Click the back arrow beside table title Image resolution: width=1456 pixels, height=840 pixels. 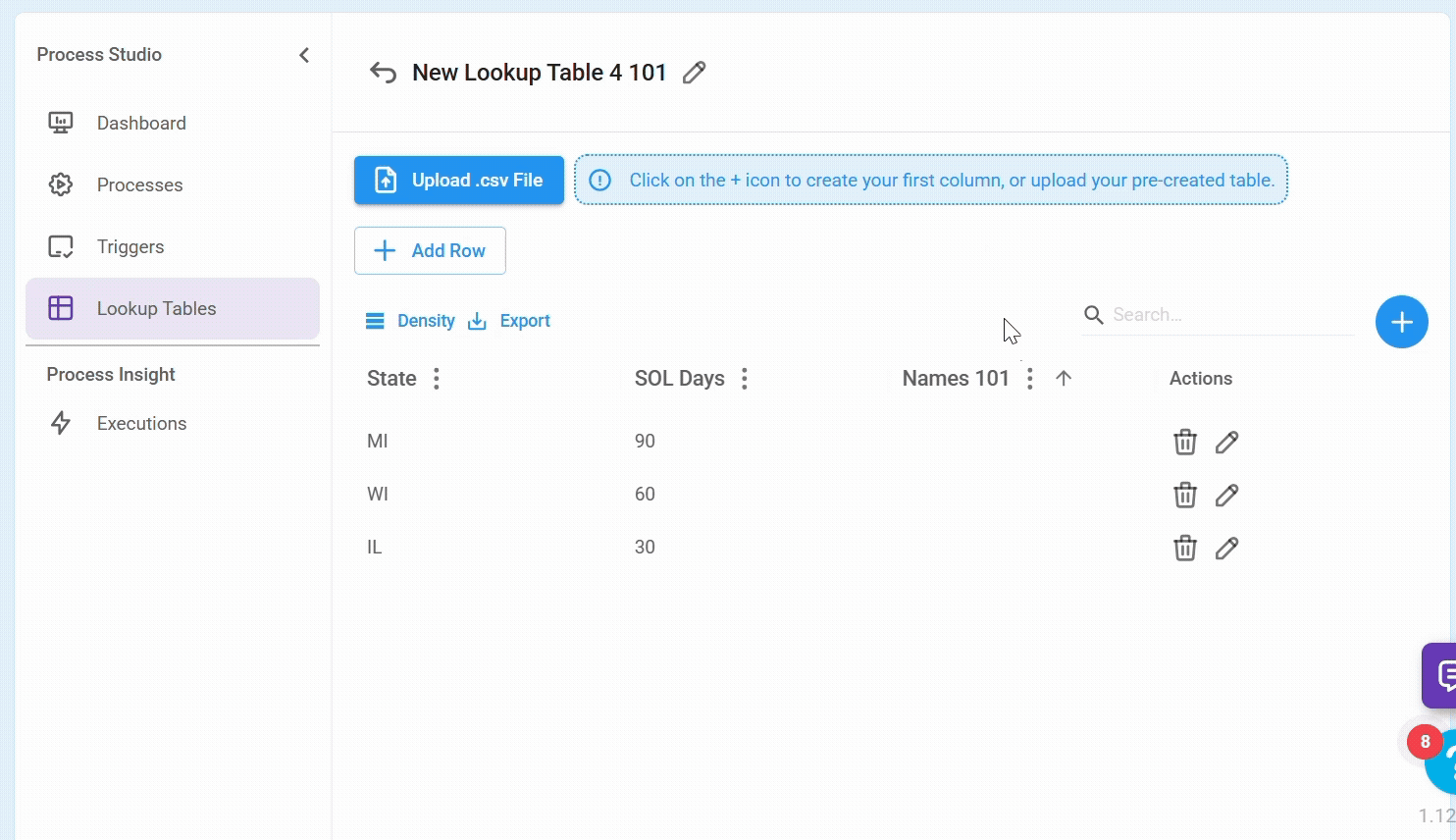pos(383,73)
